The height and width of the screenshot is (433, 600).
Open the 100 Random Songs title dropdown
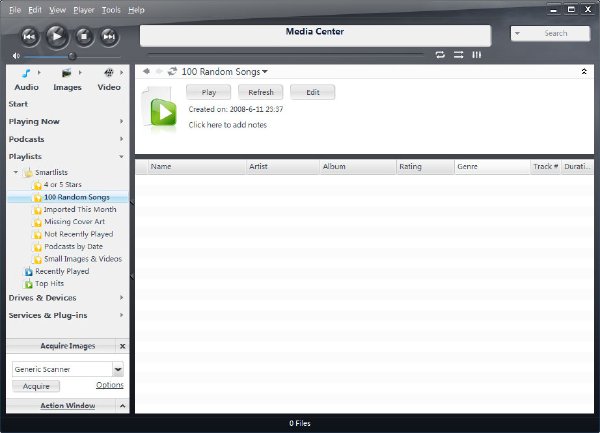[x=265, y=72]
